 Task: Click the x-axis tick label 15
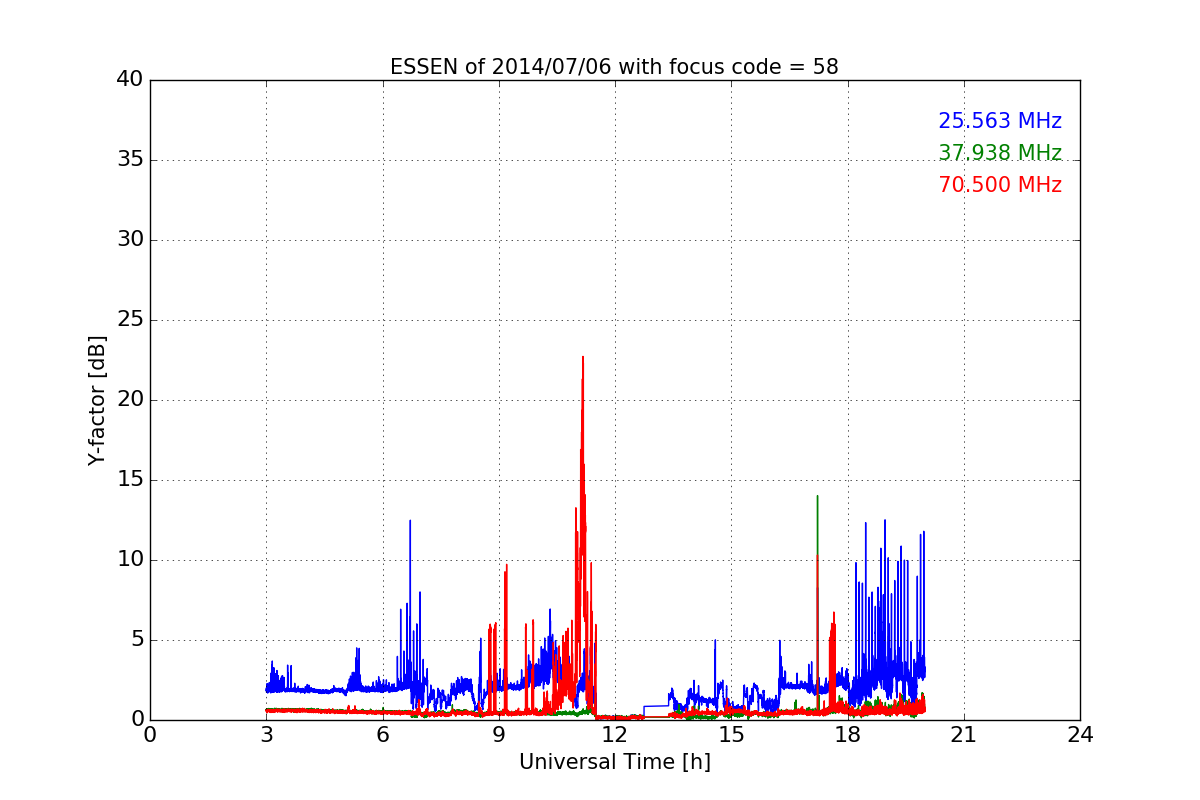pos(731,734)
